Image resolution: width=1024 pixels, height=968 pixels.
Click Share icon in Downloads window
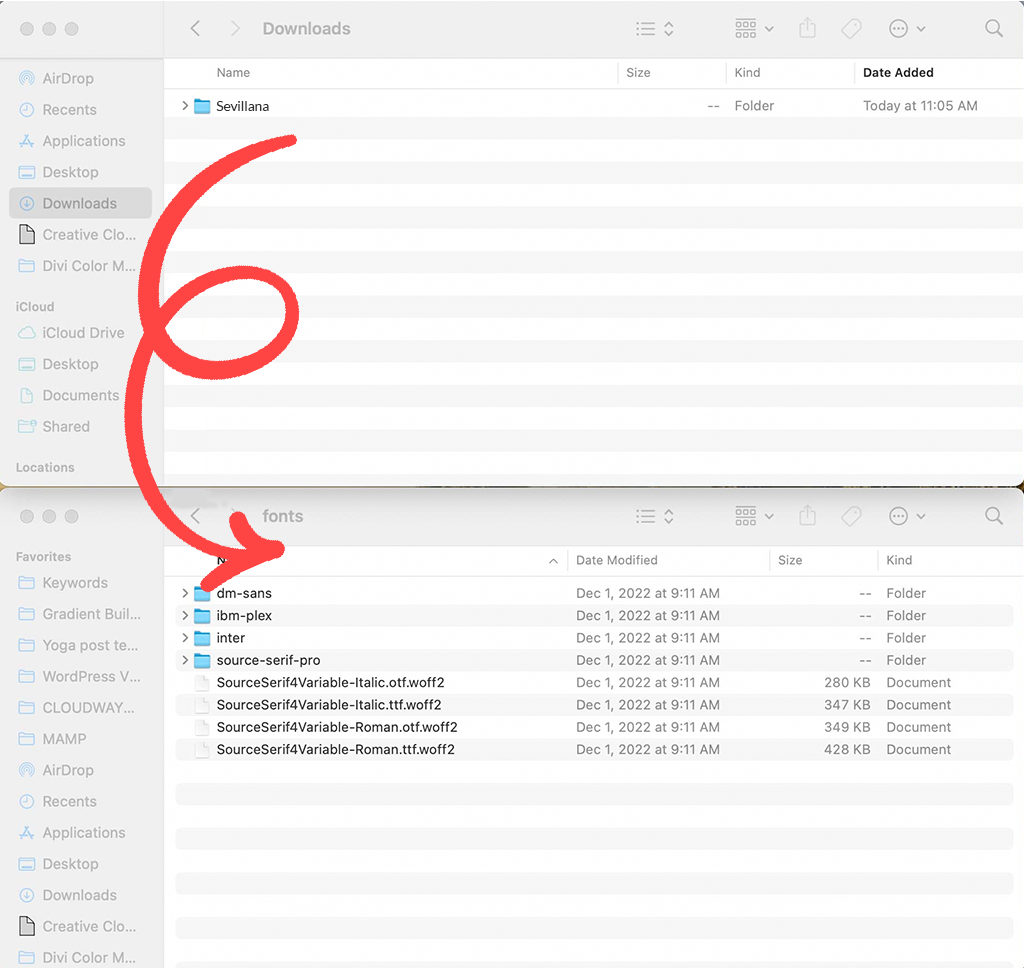coord(808,28)
